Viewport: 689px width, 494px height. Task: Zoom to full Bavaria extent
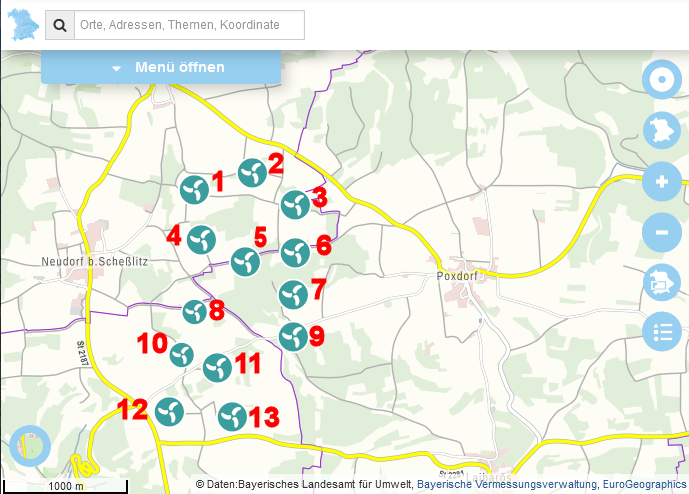point(661,131)
